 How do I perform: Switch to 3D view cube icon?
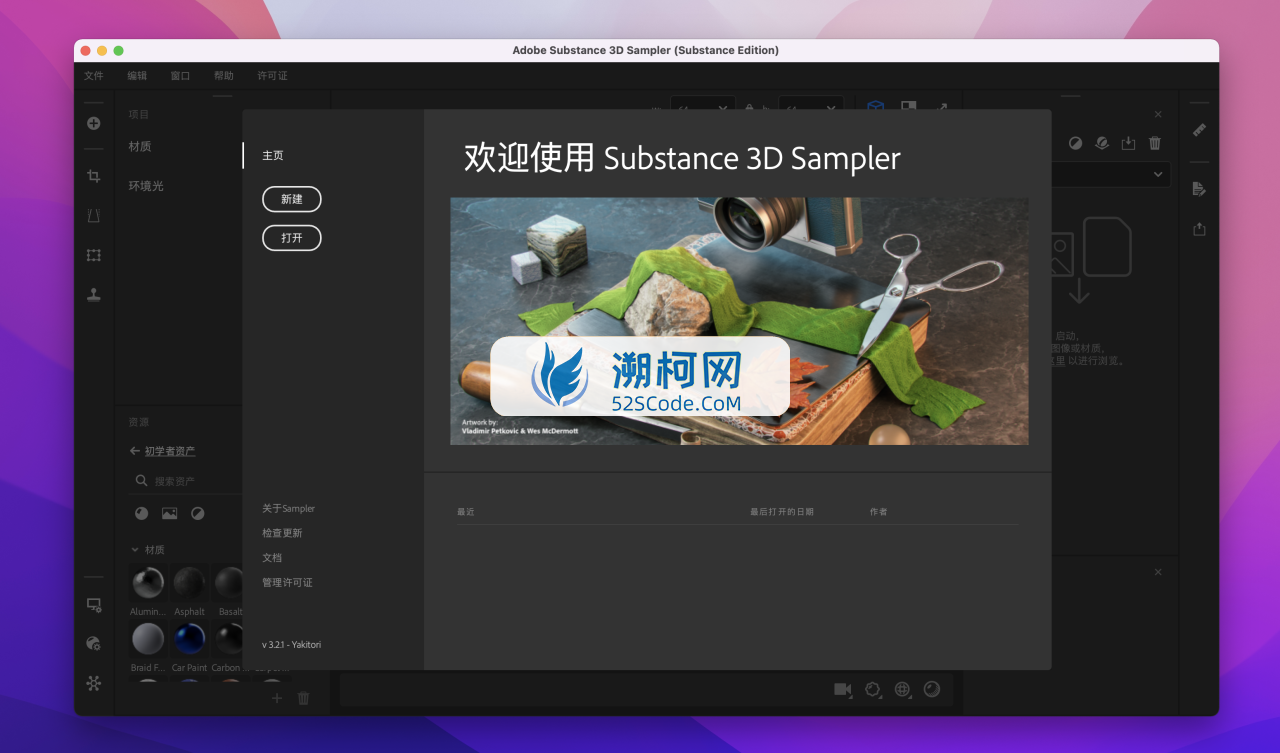[874, 107]
